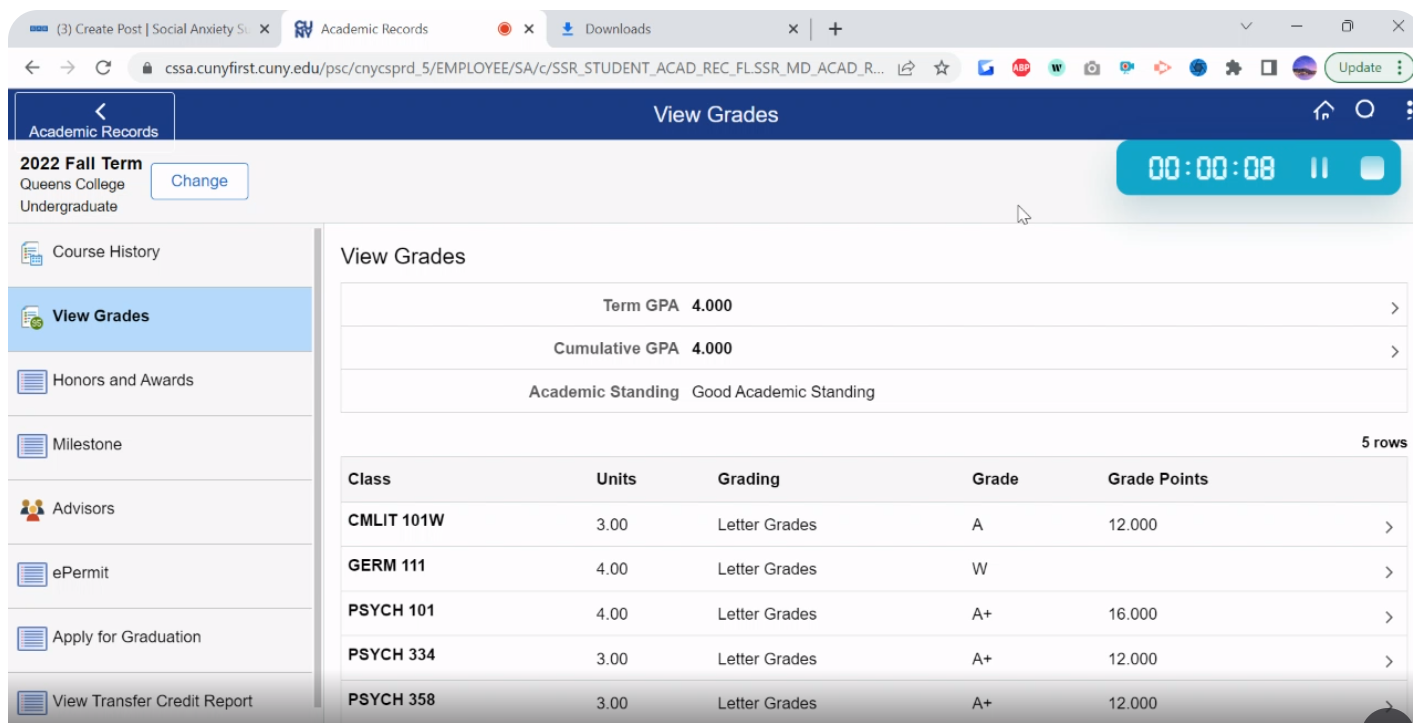Image resolution: width=1413 pixels, height=723 pixels.
Task: Open the Chrome three-dot menu beside Update
Action: 1399,68
